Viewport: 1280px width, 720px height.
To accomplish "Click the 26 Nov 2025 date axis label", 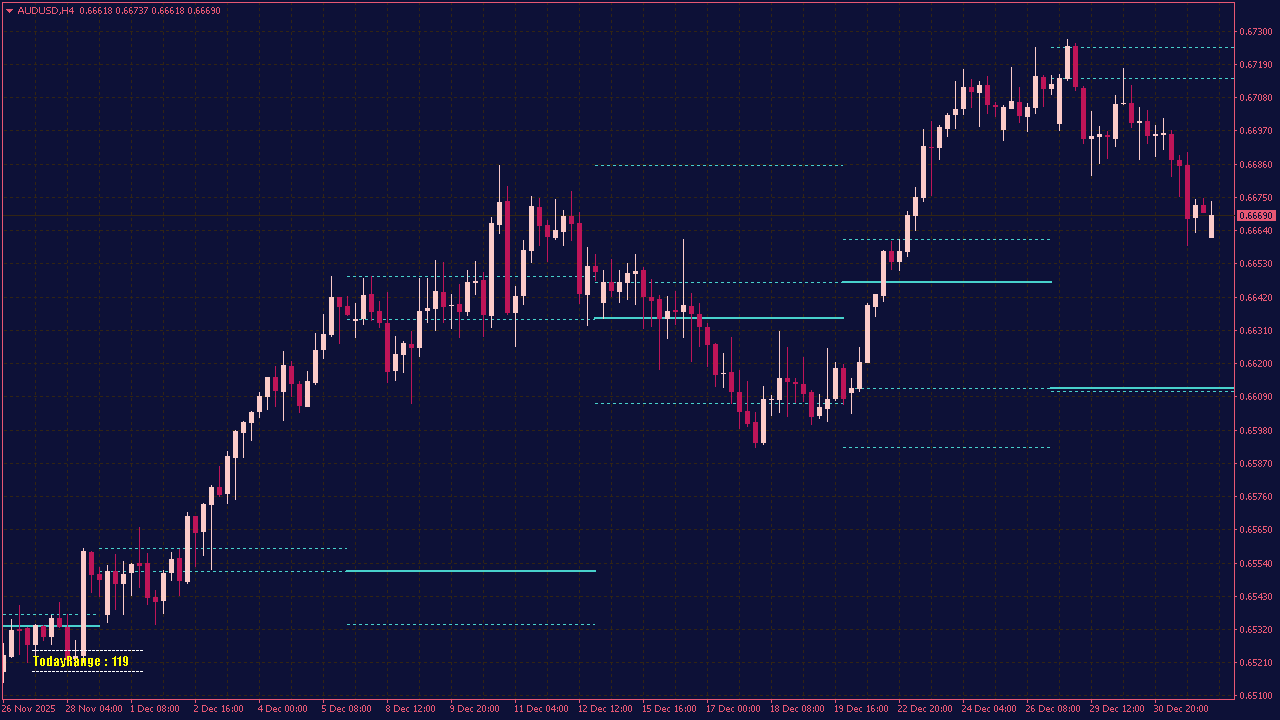I will click(x=28, y=708).
